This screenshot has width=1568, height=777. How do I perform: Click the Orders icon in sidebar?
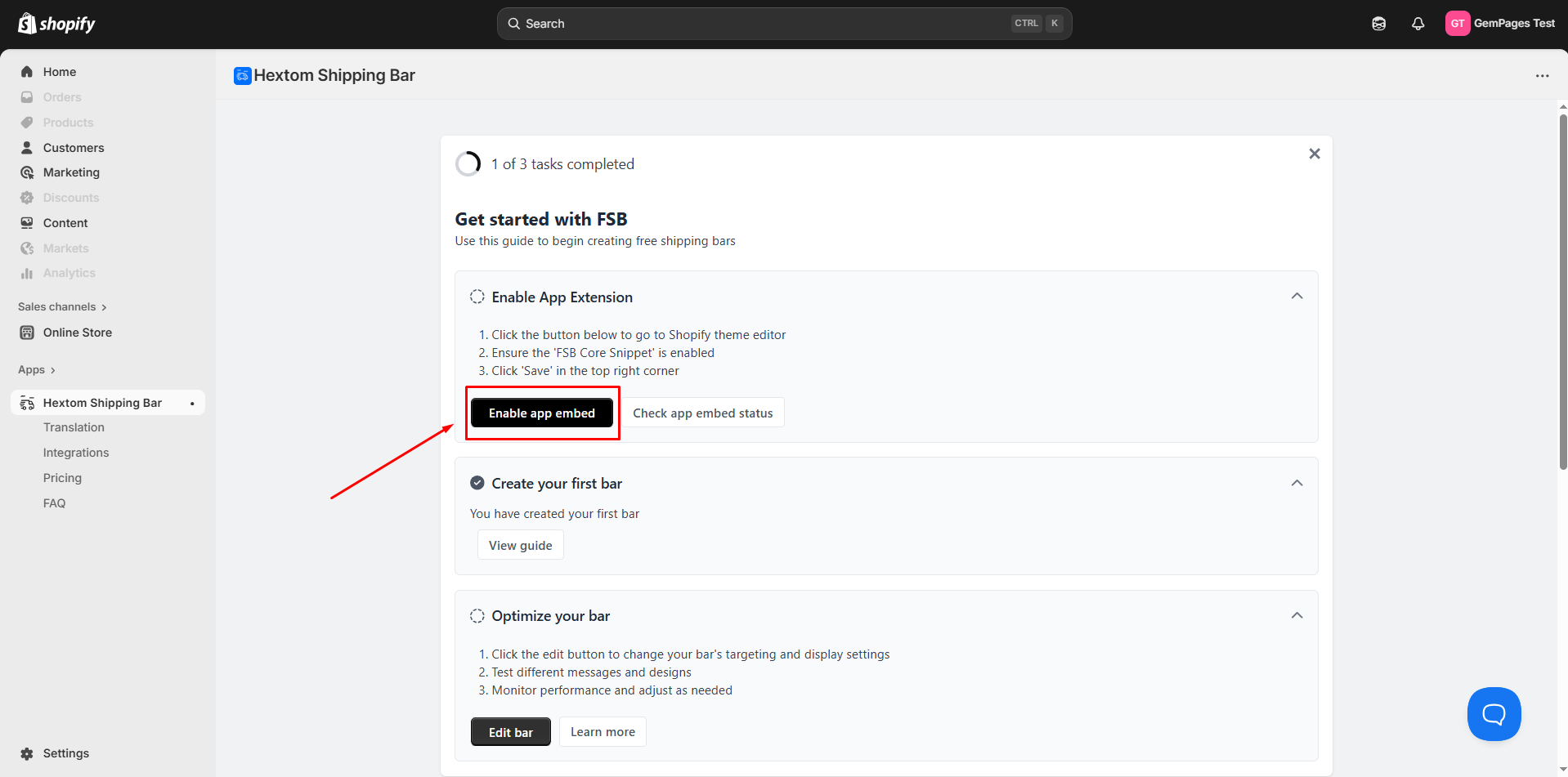(27, 97)
